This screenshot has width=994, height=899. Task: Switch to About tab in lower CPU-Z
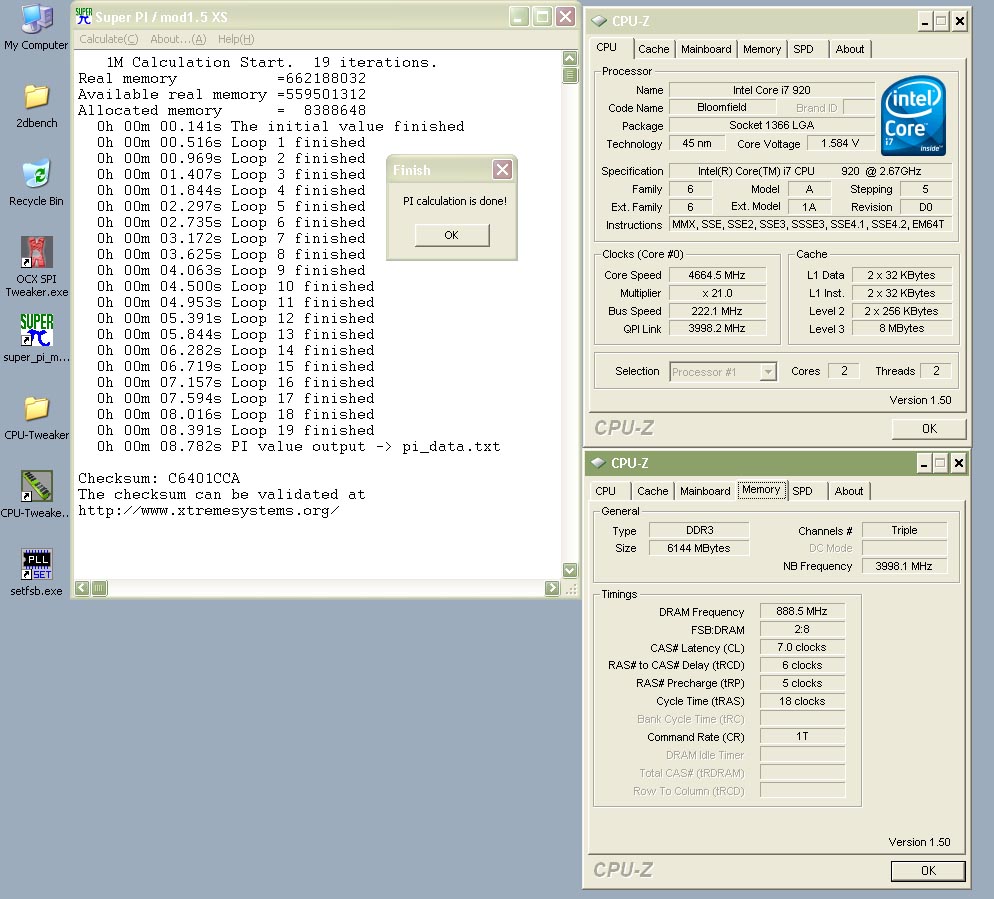[849, 491]
